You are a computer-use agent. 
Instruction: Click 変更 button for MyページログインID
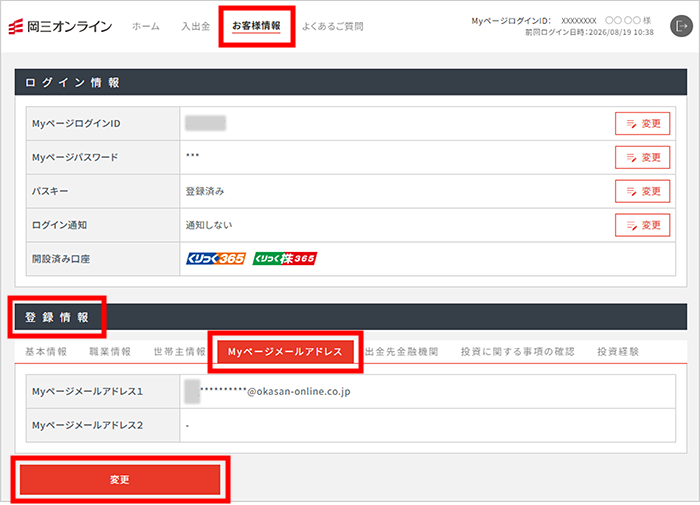pyautogui.click(x=642, y=124)
